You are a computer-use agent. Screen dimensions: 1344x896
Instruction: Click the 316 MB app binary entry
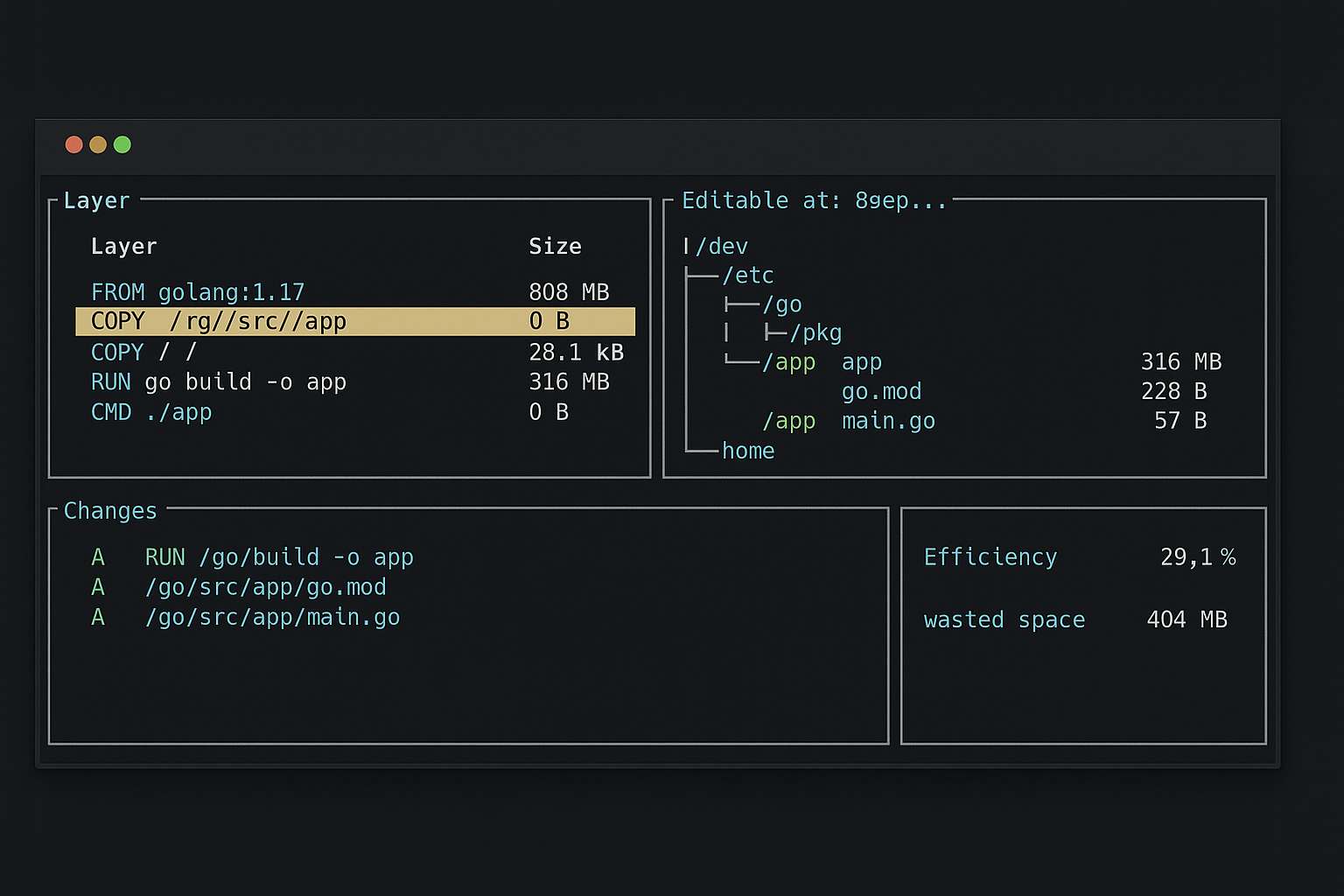tap(862, 362)
